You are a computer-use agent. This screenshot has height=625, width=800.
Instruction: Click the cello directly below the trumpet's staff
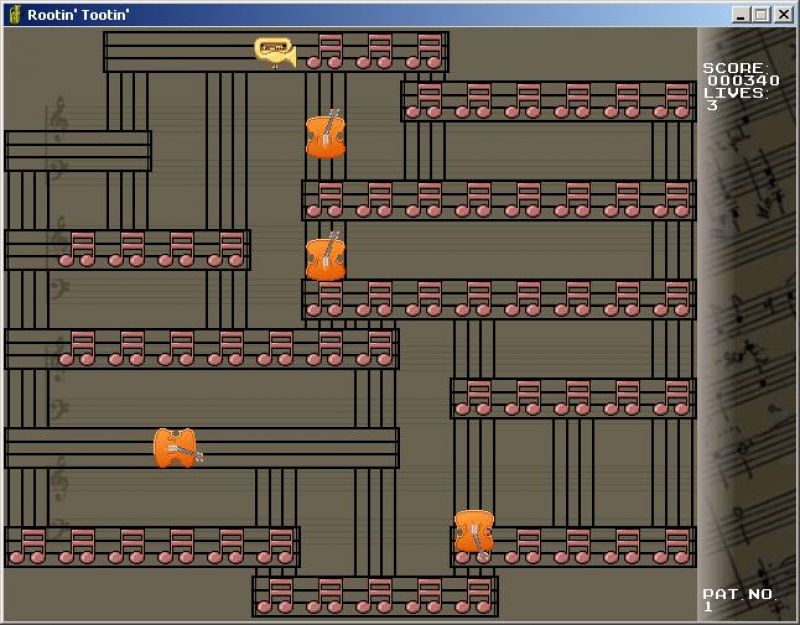[326, 134]
